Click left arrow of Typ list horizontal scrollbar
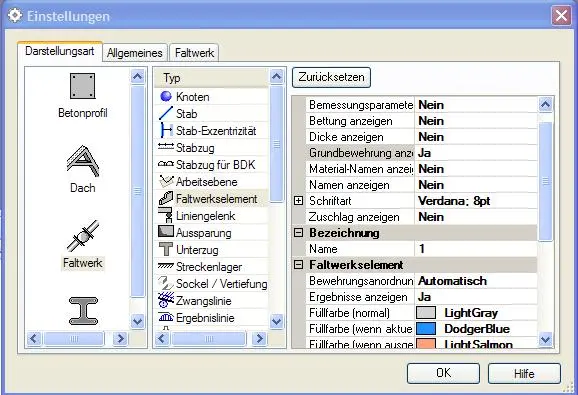The width and height of the screenshot is (578, 395). [x=162, y=338]
